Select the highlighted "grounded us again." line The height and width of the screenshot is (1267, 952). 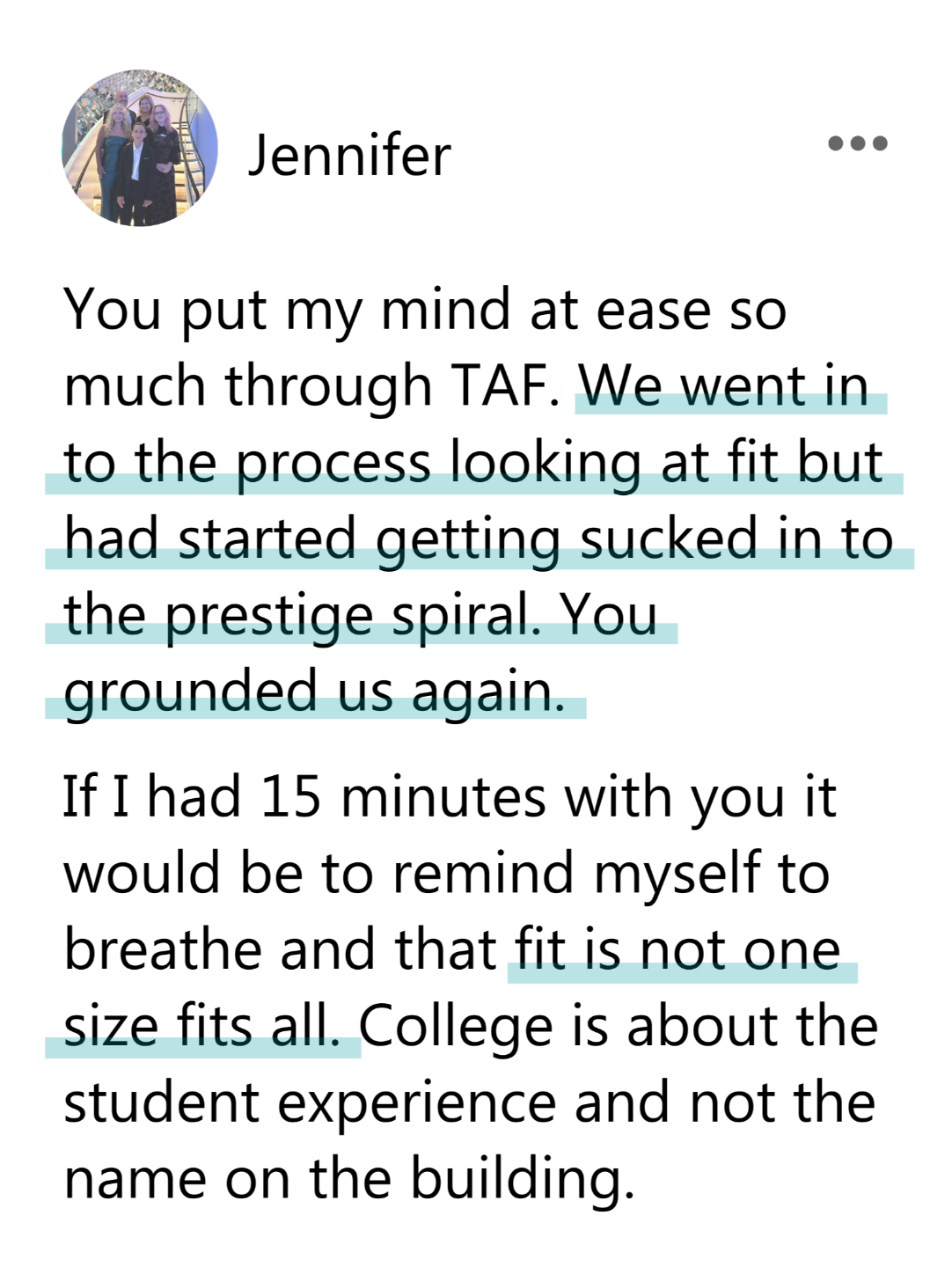(x=314, y=691)
